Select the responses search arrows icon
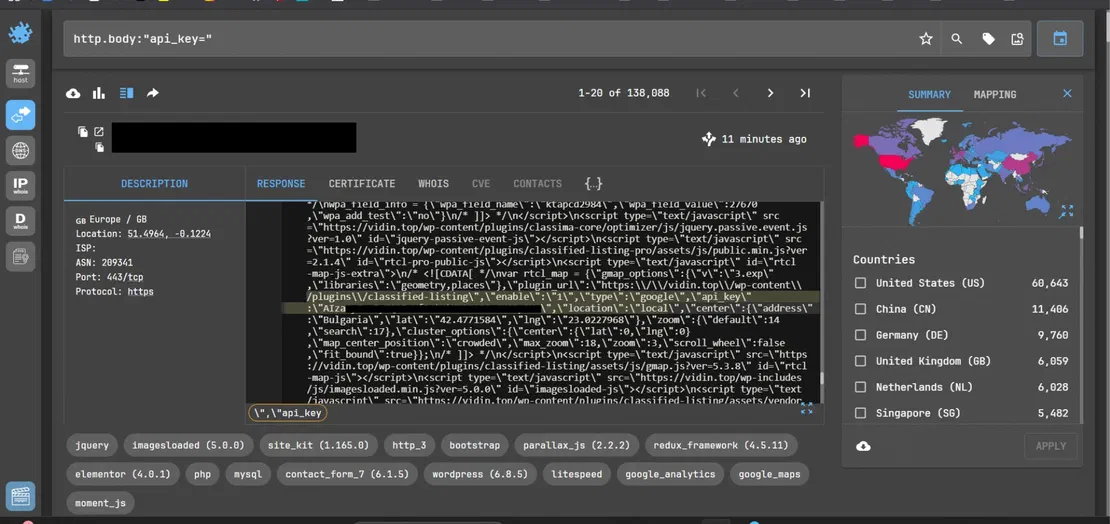1110x524 pixels. click(x=21, y=114)
